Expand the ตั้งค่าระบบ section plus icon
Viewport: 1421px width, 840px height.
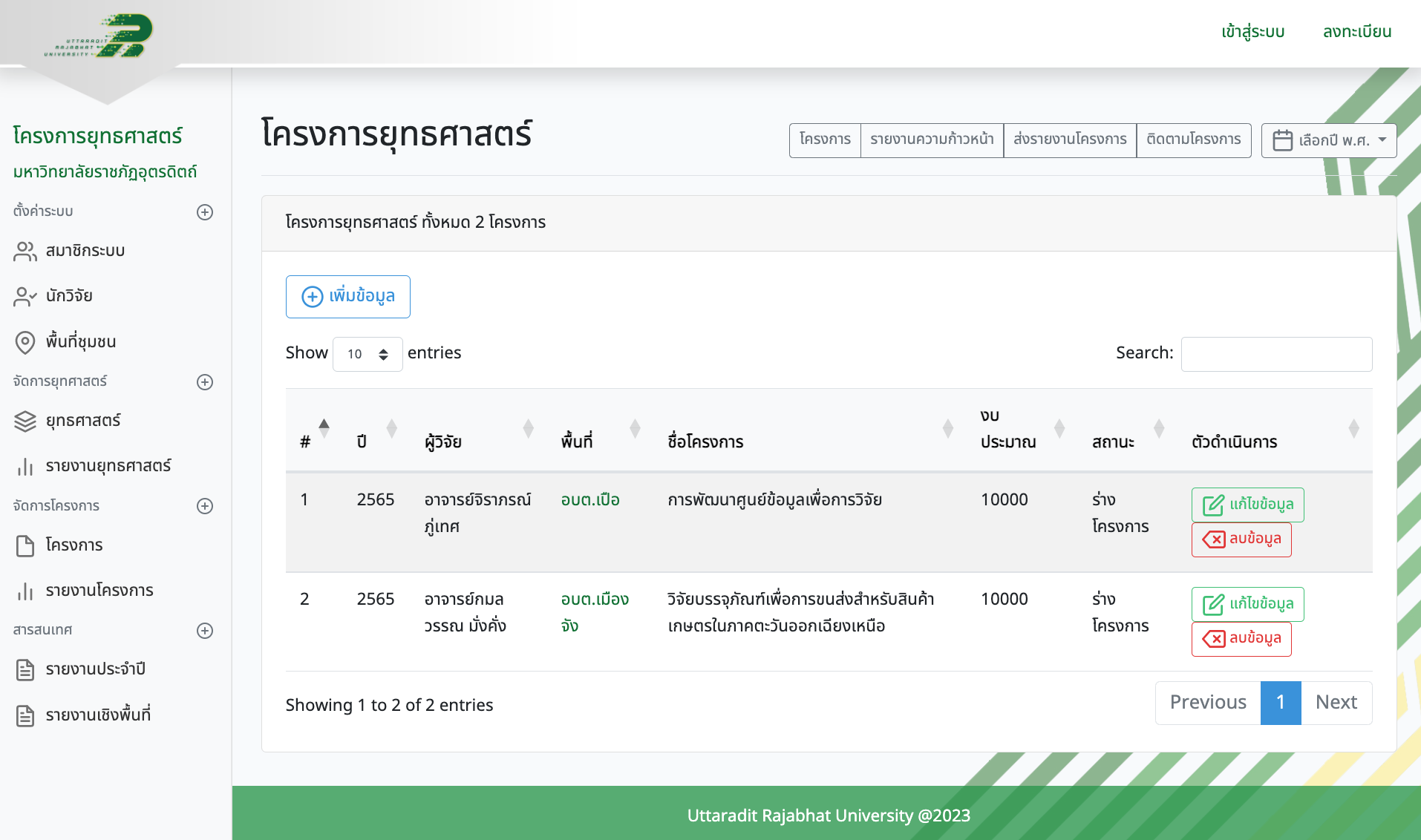point(205,212)
